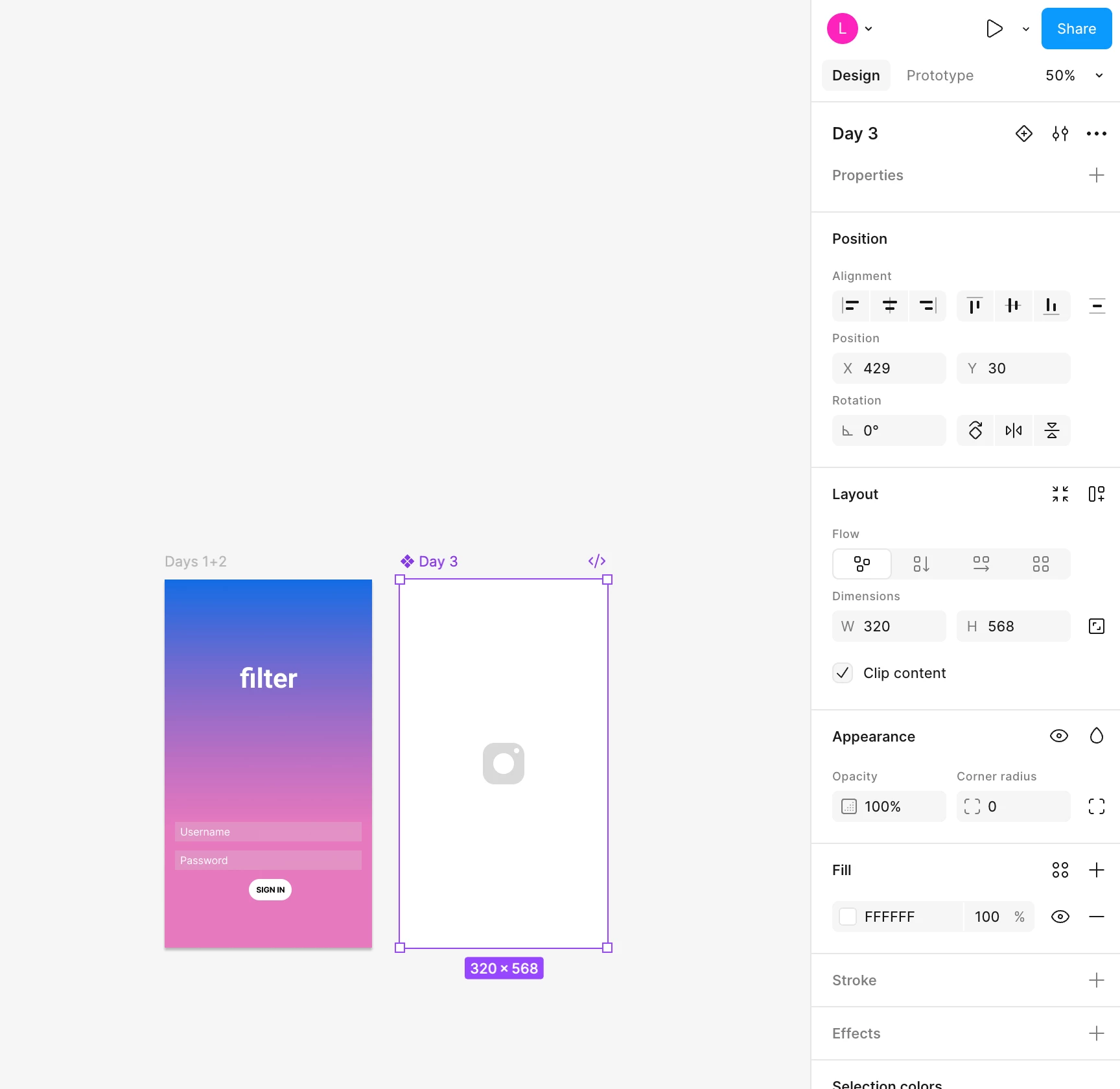Align selection to the left

click(851, 305)
